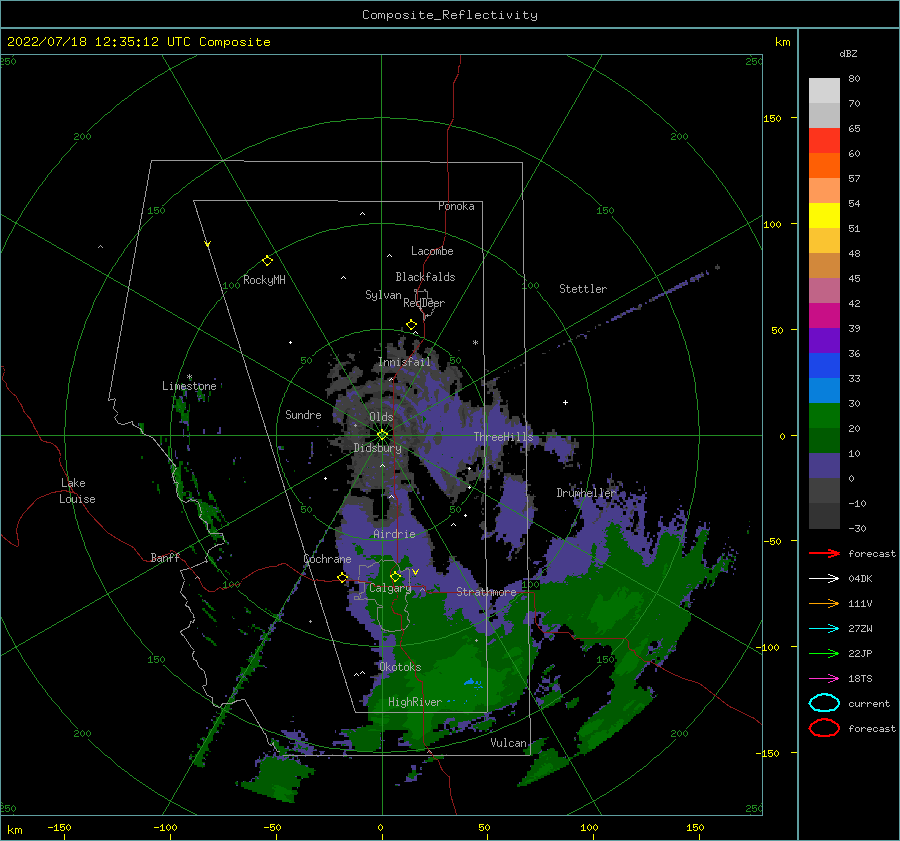Image resolution: width=900 pixels, height=841 pixels.
Task: Click the green 22JP arrow icon
Action: [824, 653]
